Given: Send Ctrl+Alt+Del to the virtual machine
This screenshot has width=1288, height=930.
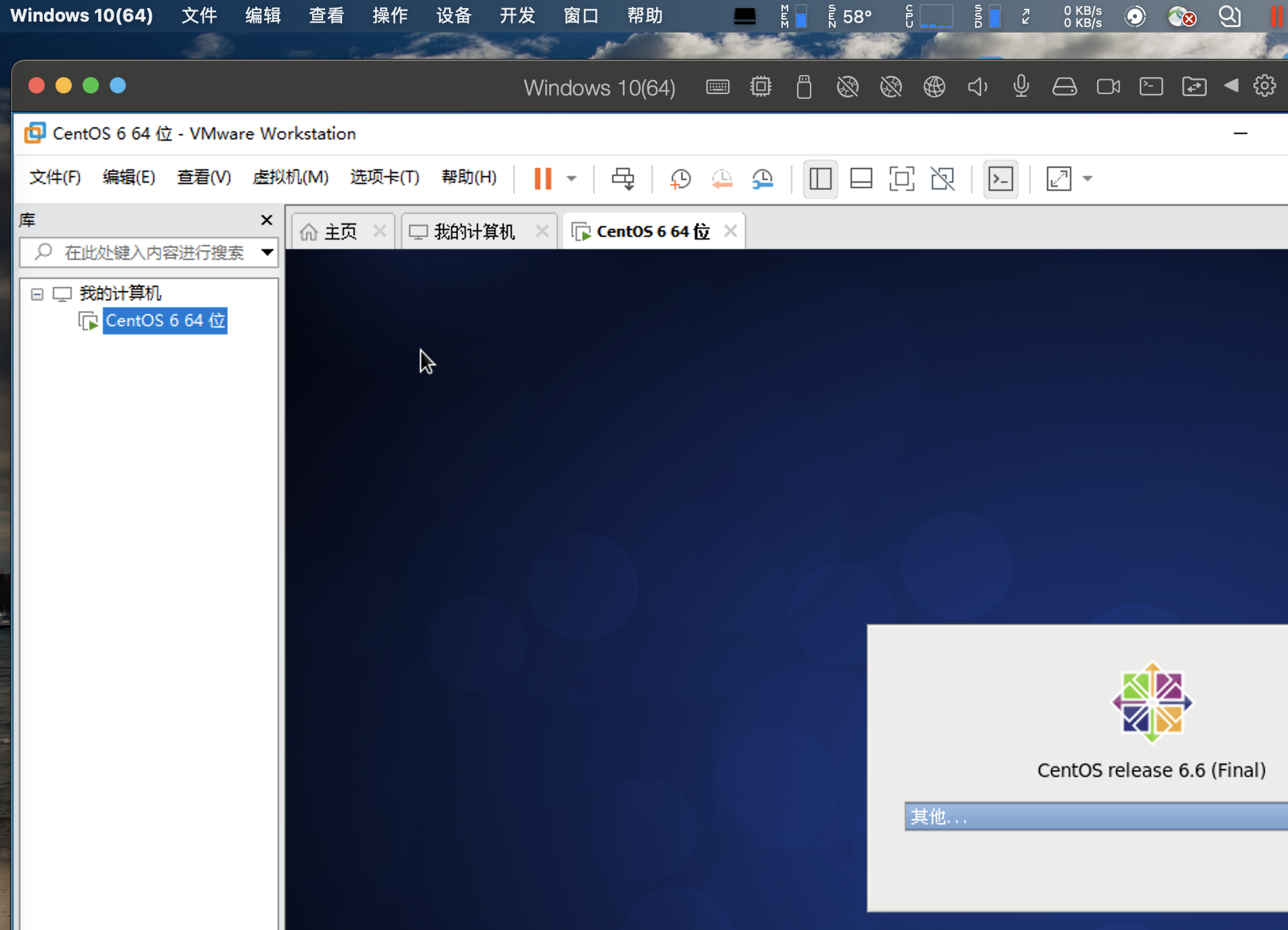Looking at the screenshot, I should [623, 179].
